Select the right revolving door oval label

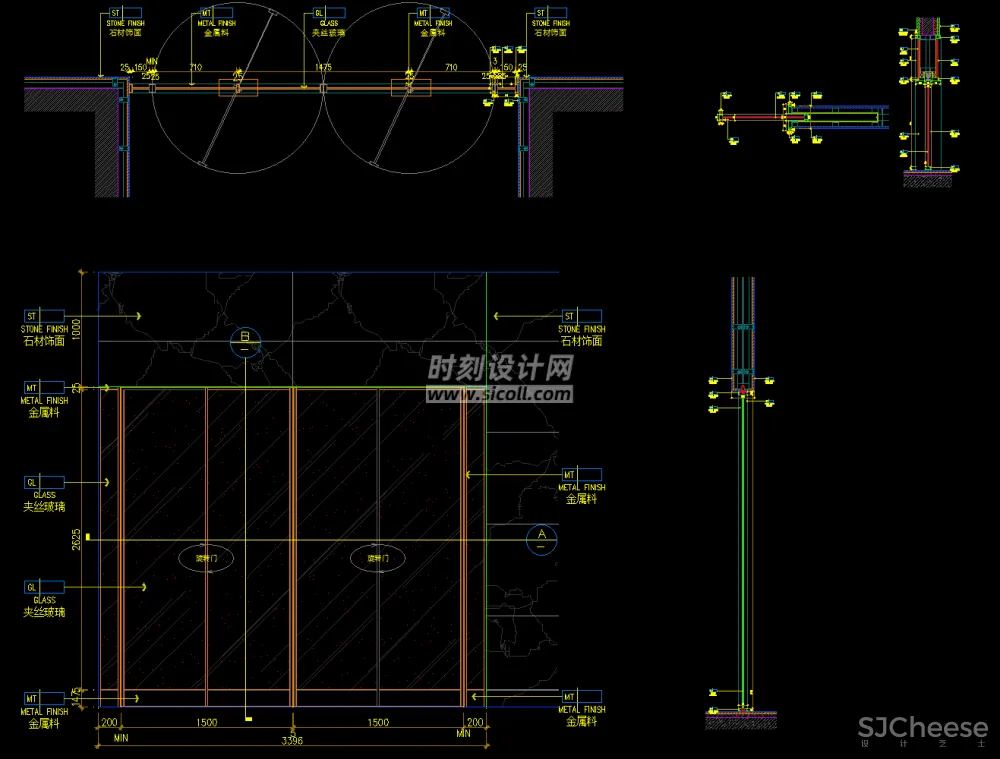pyautogui.click(x=377, y=558)
